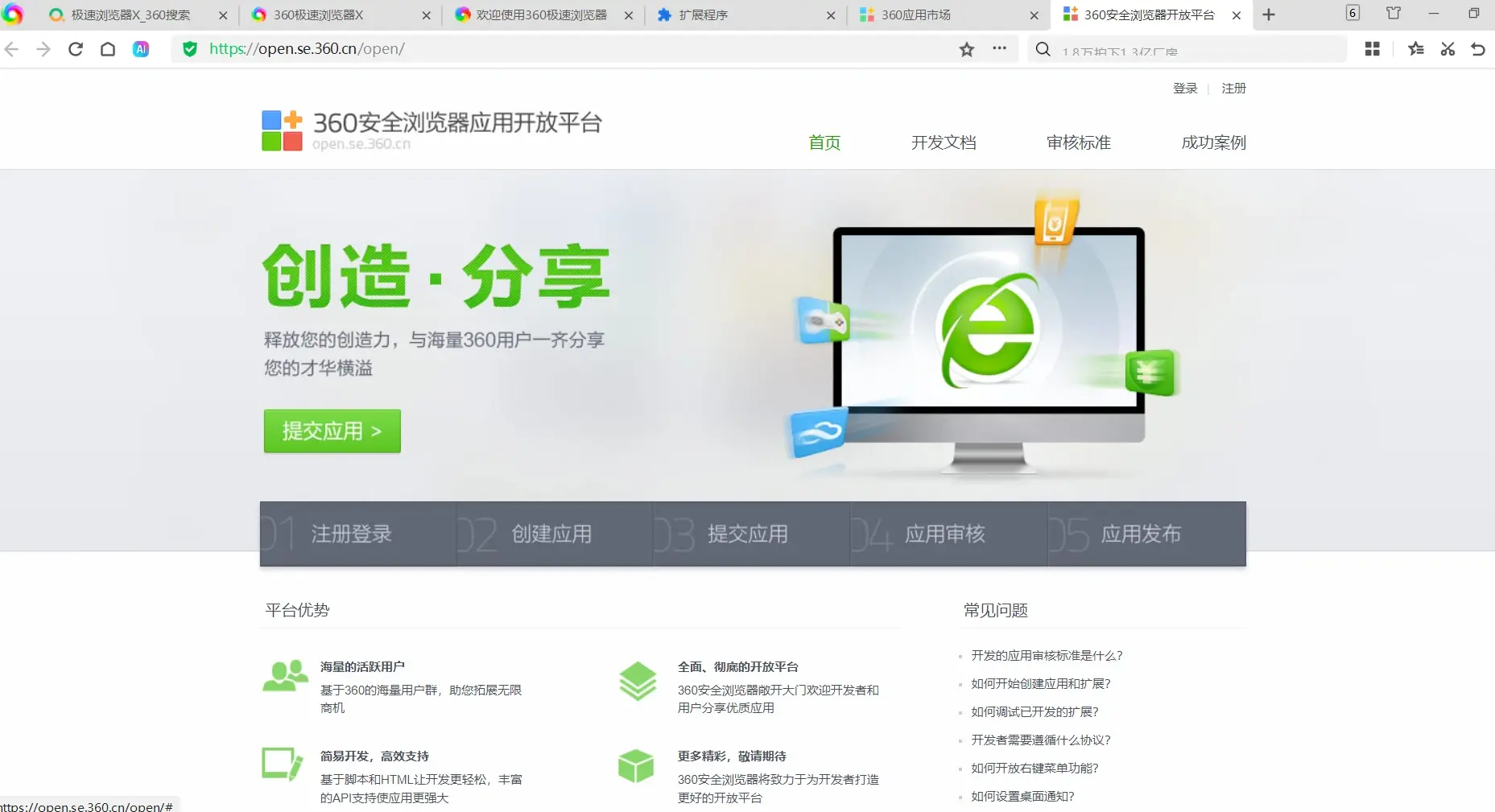Screen dimensions: 1495x812
Task: Select step 03 提交应用
Action: 752,534
